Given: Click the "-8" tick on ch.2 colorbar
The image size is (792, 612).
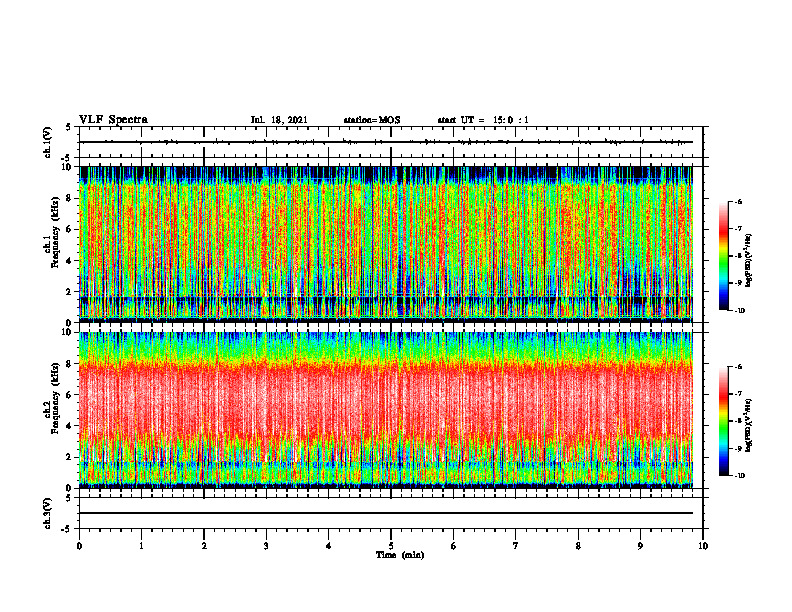Looking at the screenshot, I should coord(738,421).
